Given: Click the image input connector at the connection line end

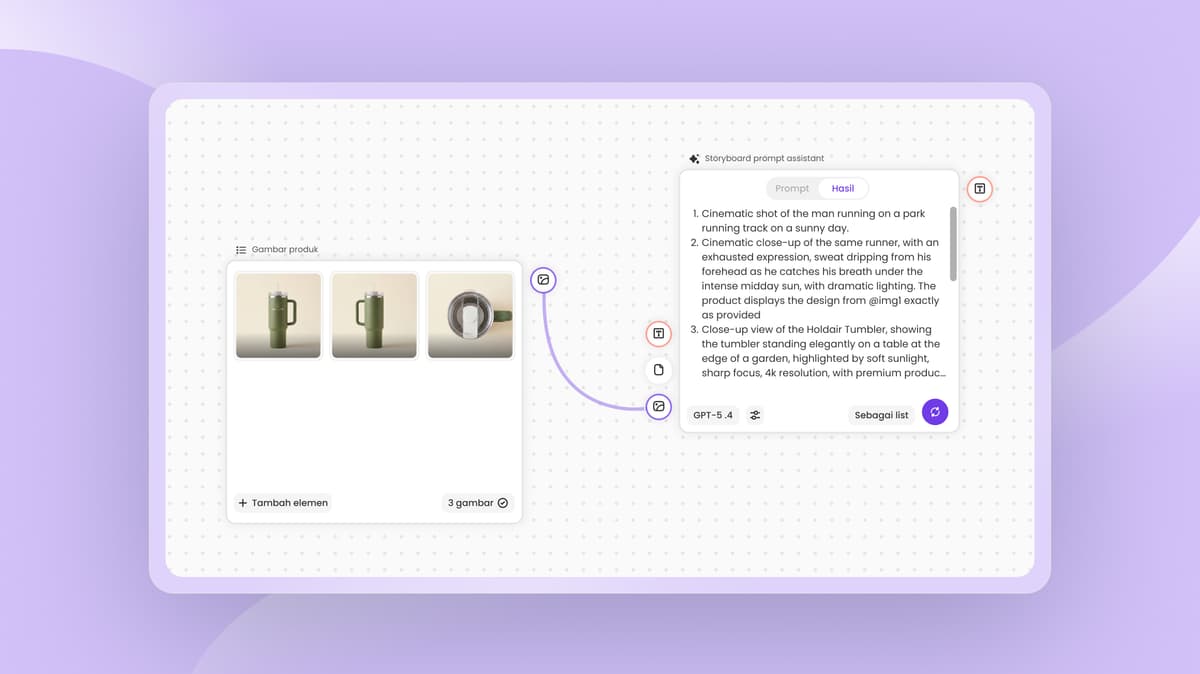Looking at the screenshot, I should click(658, 407).
